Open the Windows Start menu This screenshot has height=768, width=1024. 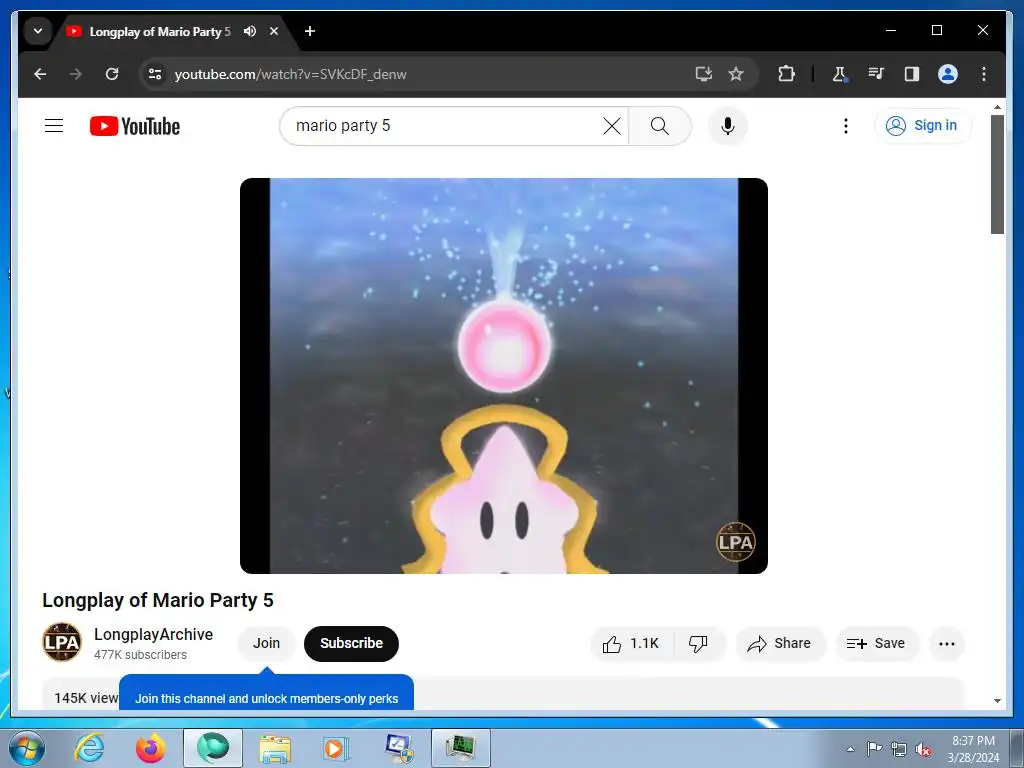[x=27, y=748]
